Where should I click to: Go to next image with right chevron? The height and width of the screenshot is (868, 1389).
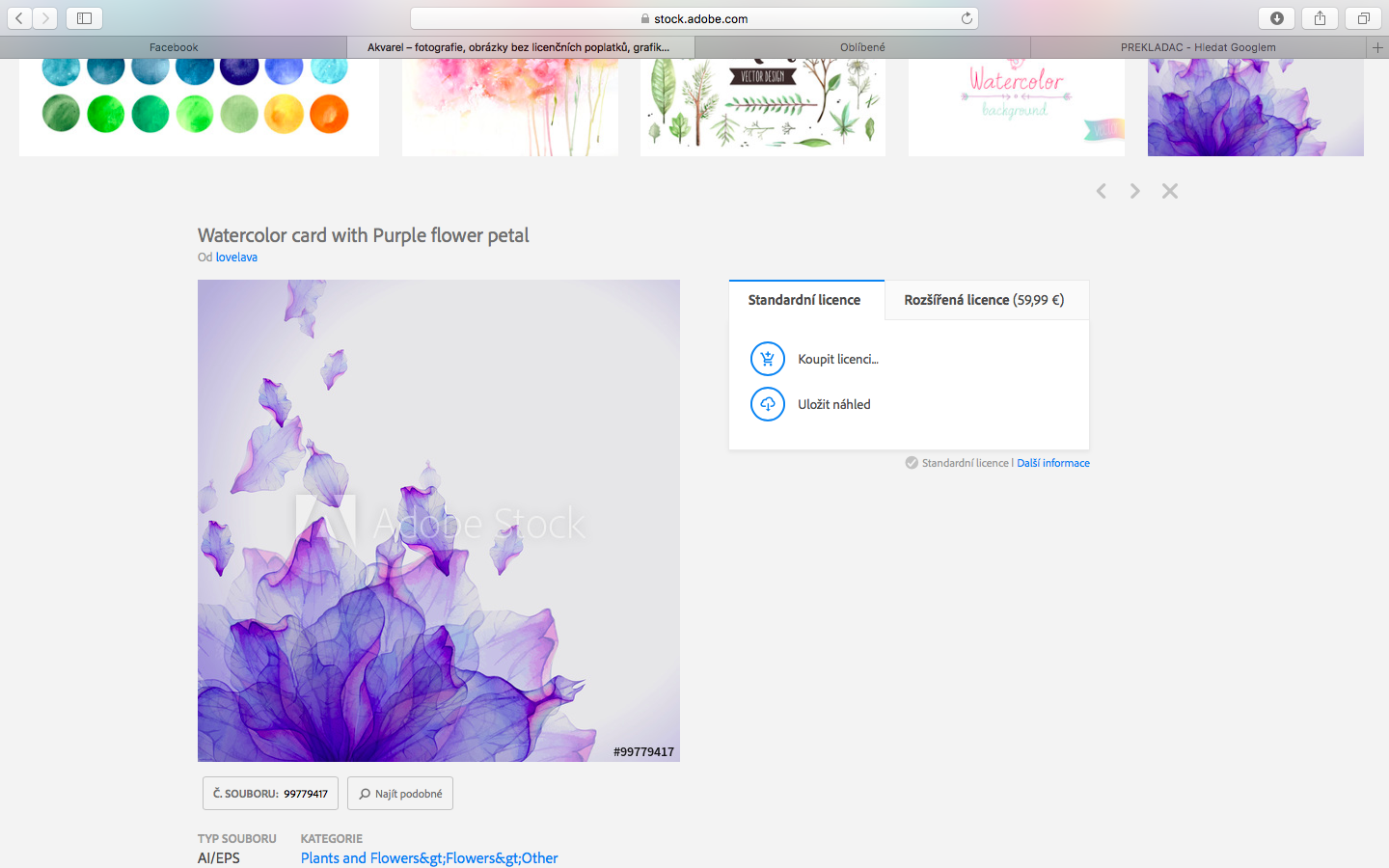coord(1135,191)
